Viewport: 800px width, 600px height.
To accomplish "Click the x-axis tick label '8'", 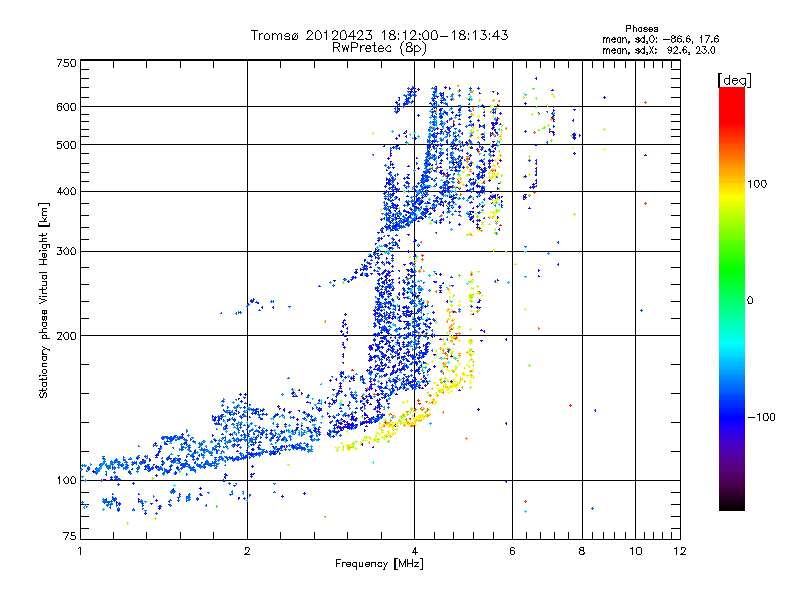I will click(x=582, y=551).
